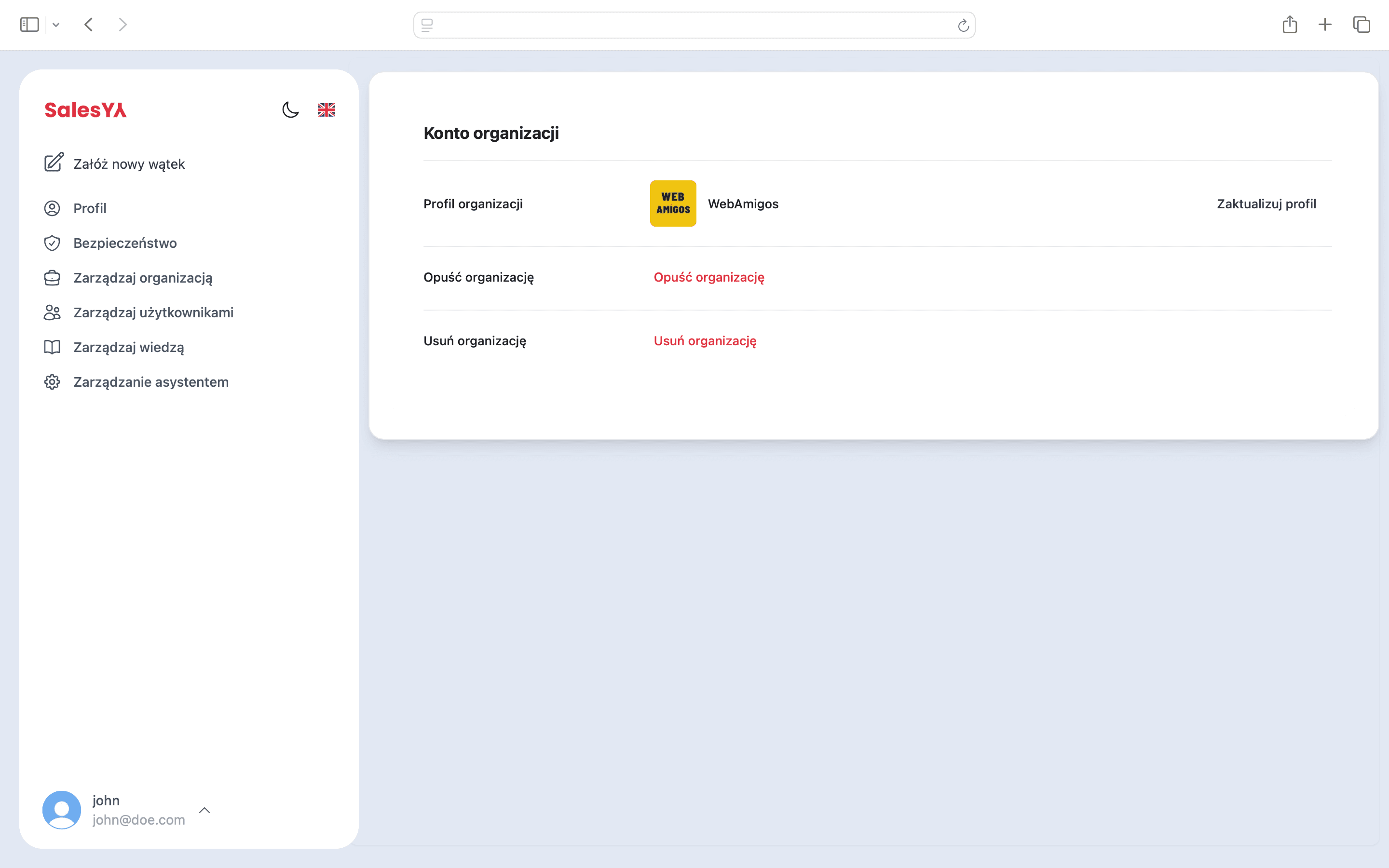The width and height of the screenshot is (1389, 868).
Task: Click the Profil user circle icon
Action: pos(52,208)
